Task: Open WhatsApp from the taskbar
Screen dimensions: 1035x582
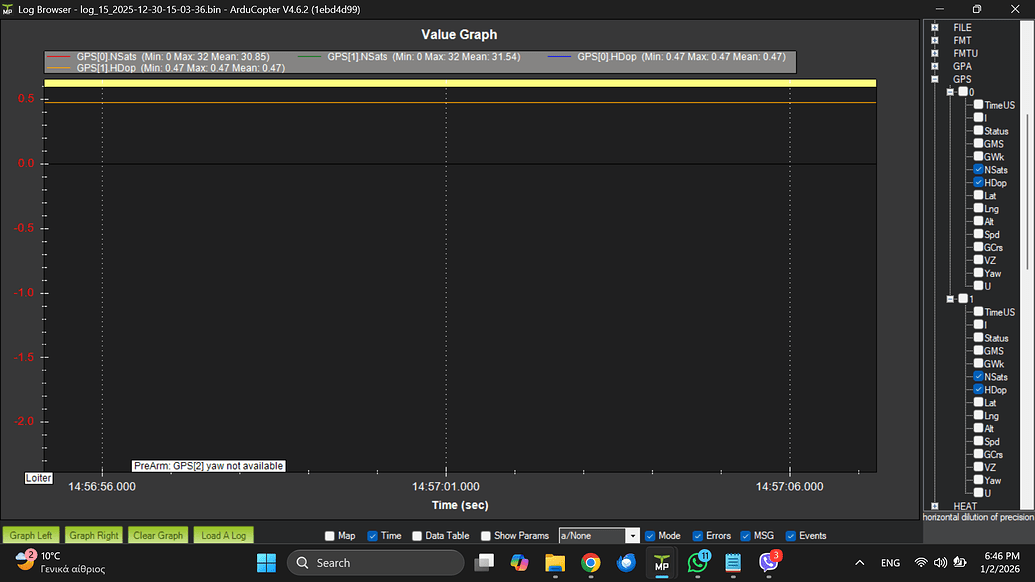Action: (x=697, y=563)
